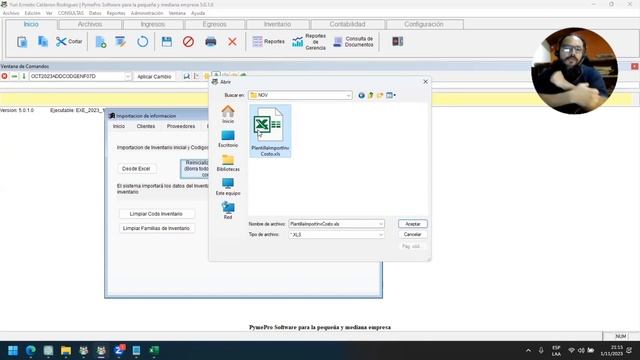Click the copy documents icon in ribbon
The height and width of the screenshot is (360, 640).
[x=42, y=42]
